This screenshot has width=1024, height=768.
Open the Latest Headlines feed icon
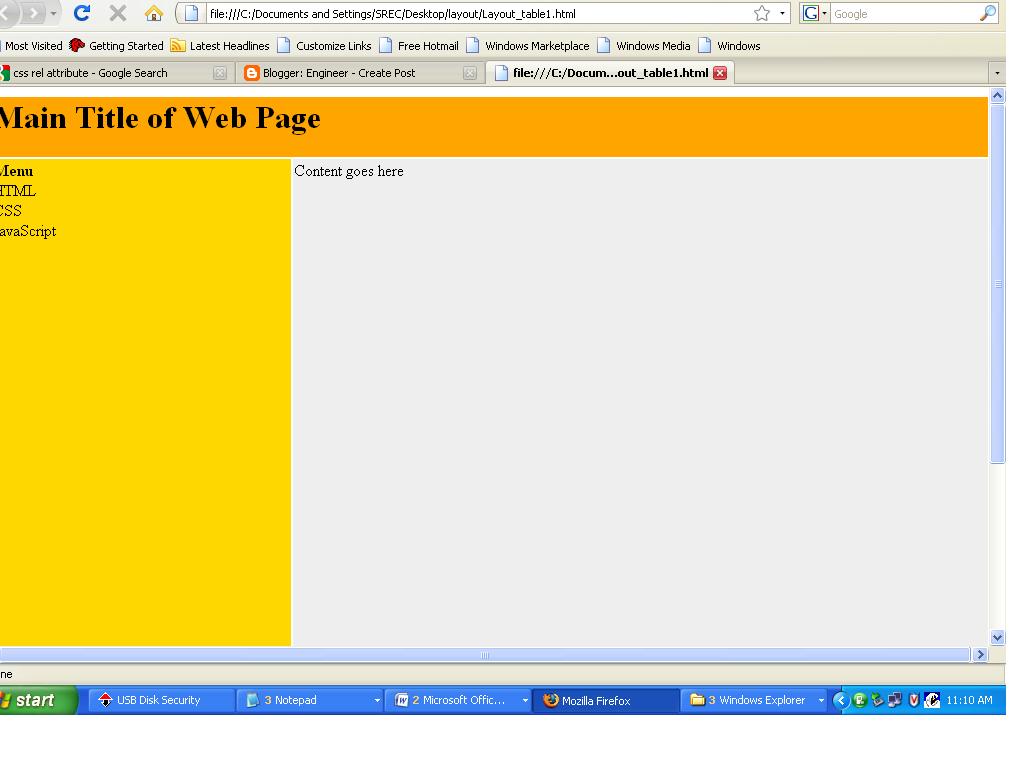coord(178,45)
